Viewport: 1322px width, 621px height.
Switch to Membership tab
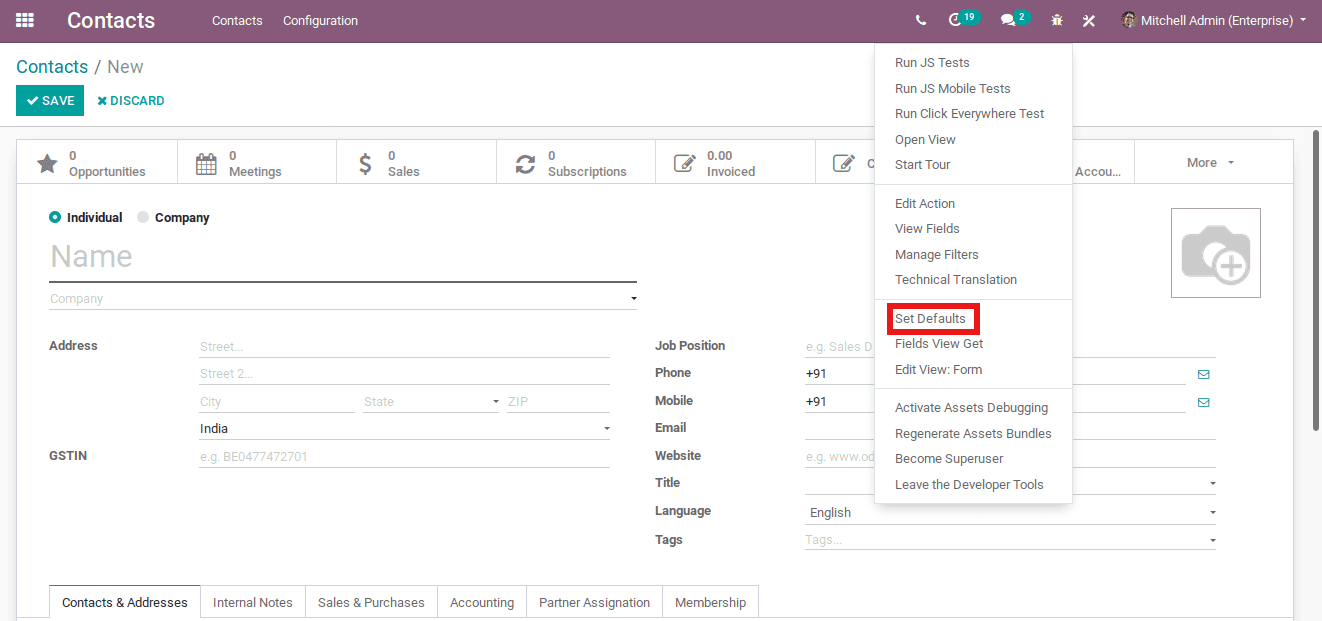710,602
